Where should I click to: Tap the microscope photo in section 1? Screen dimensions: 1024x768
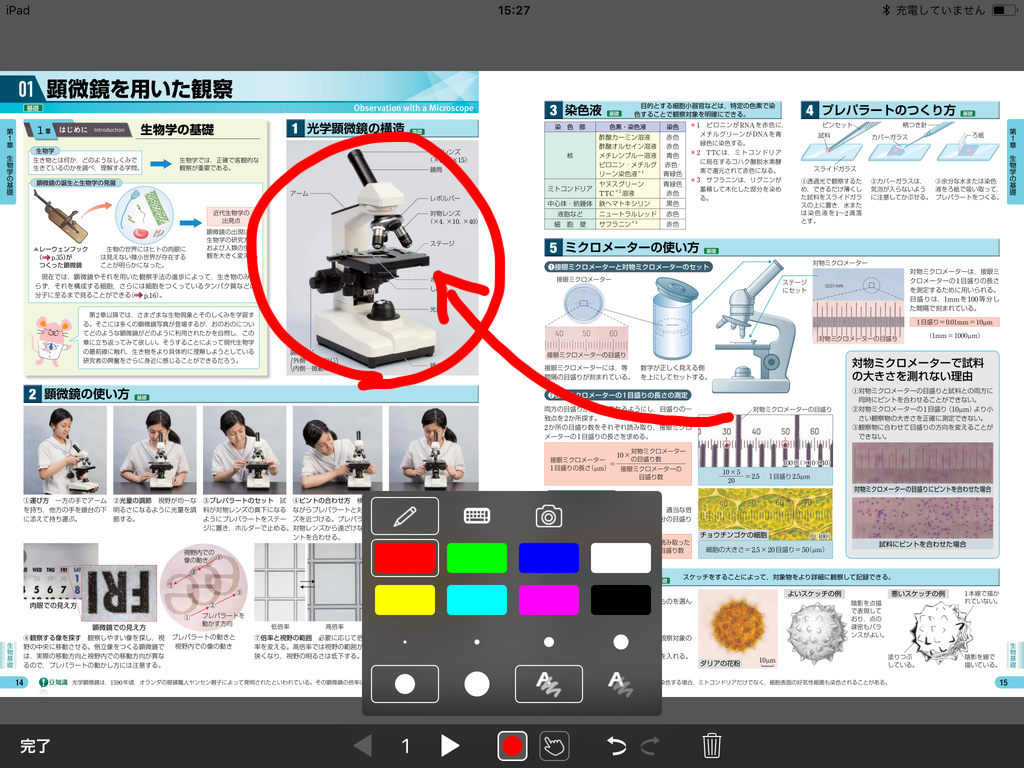[382, 256]
